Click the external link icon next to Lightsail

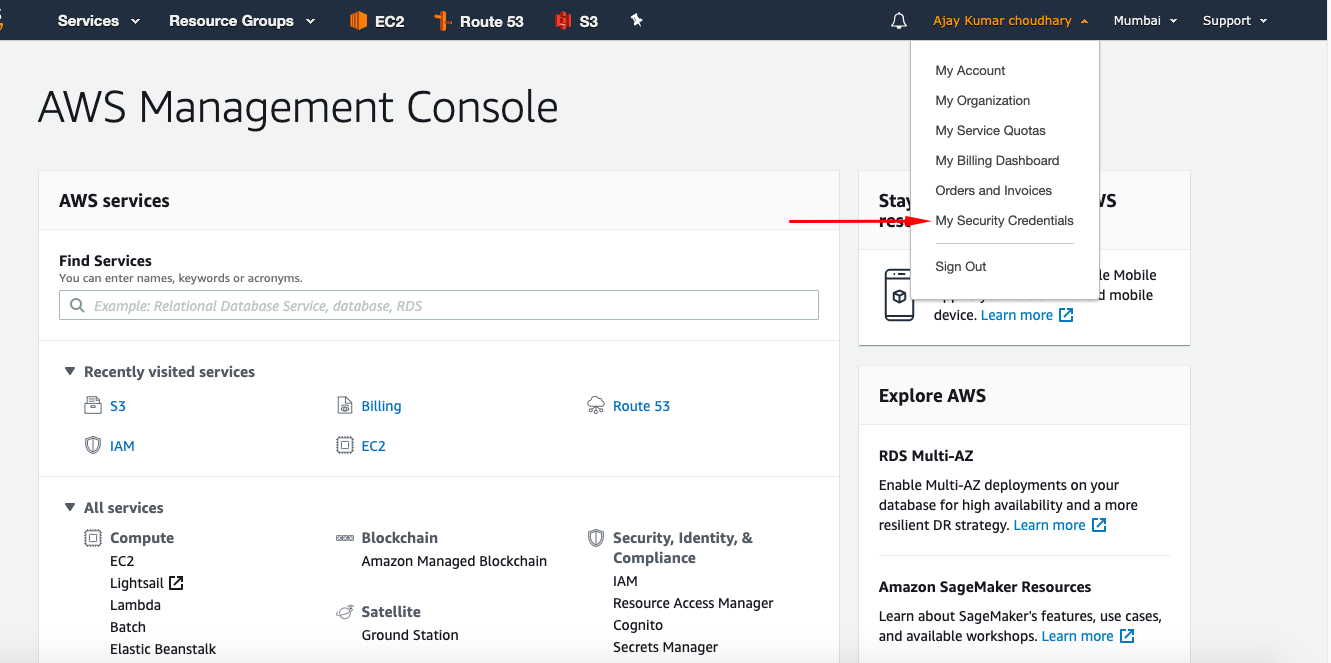pyautogui.click(x=176, y=582)
